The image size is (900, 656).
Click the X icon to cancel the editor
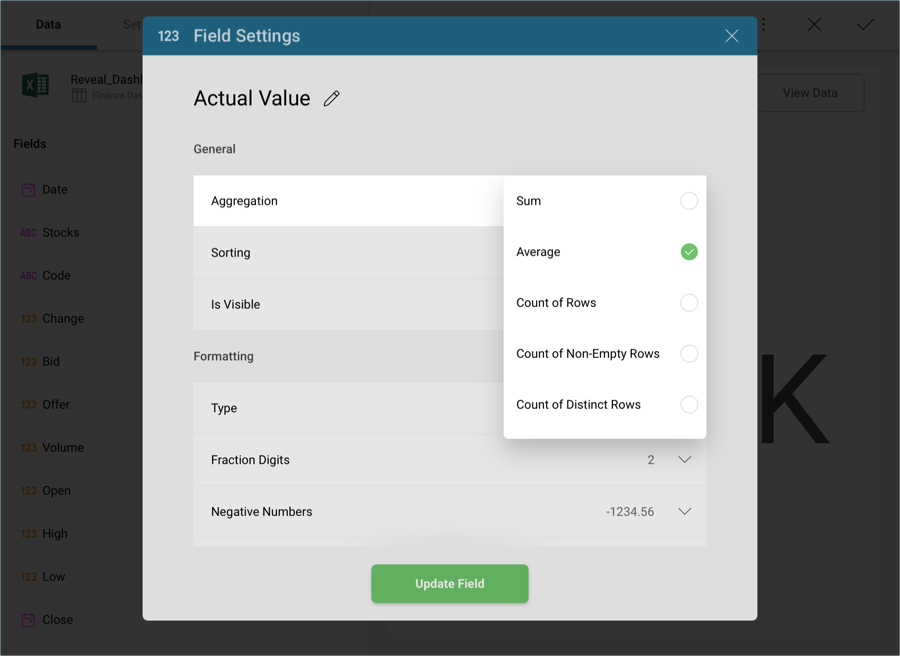pos(814,24)
